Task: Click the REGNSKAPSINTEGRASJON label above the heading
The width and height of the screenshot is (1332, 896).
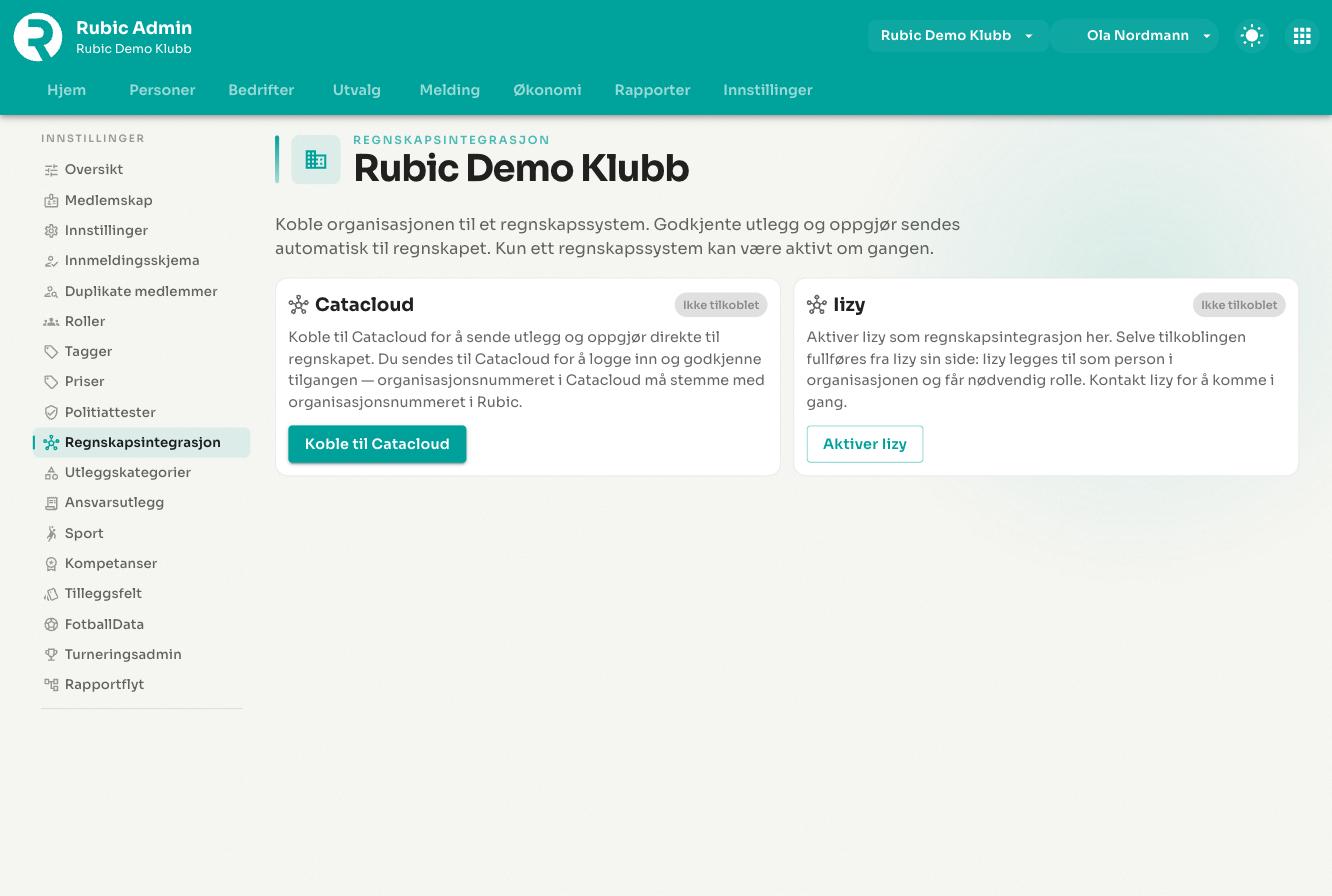Action: 451,140
